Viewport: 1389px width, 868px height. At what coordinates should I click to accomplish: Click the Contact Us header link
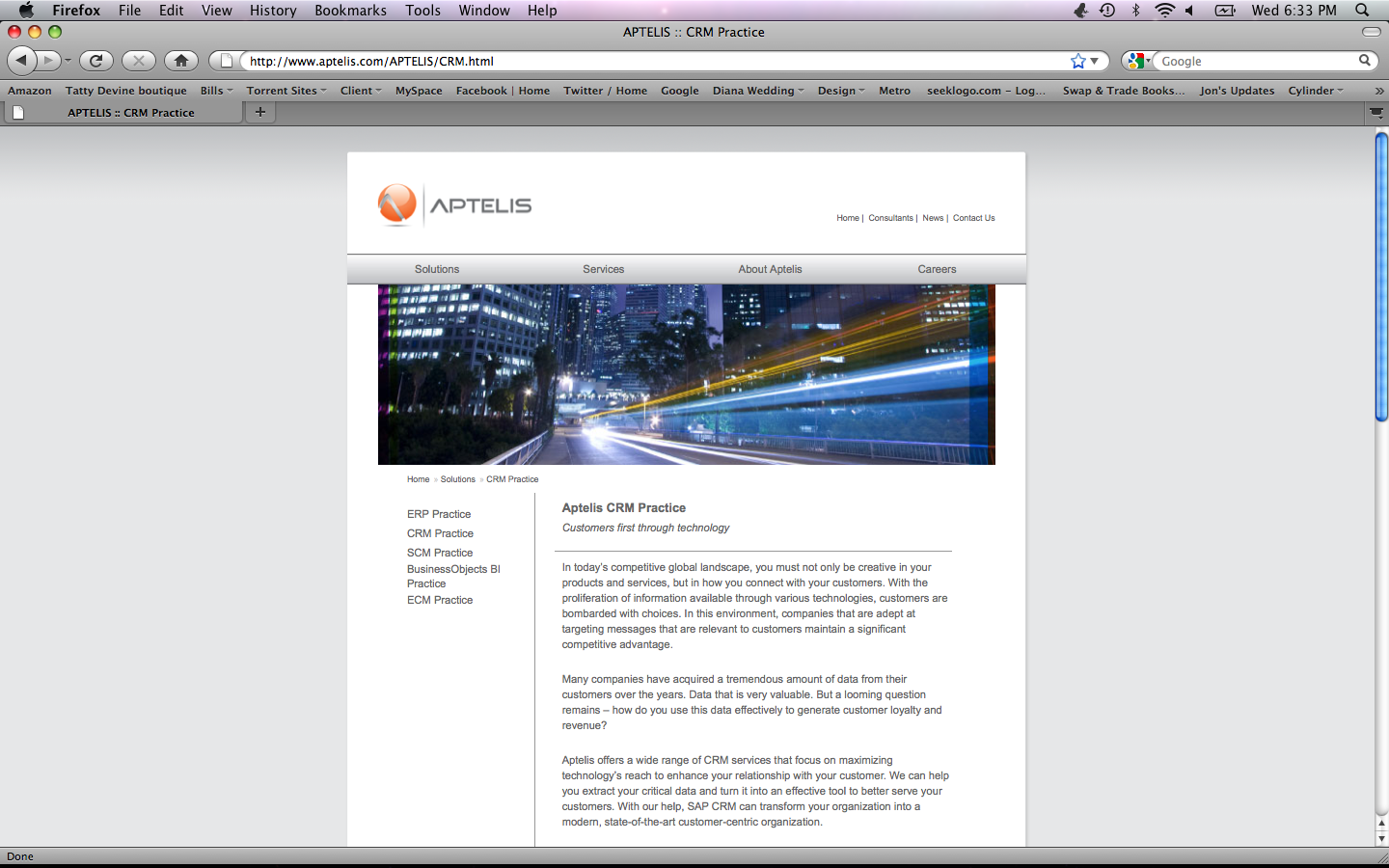coord(973,218)
